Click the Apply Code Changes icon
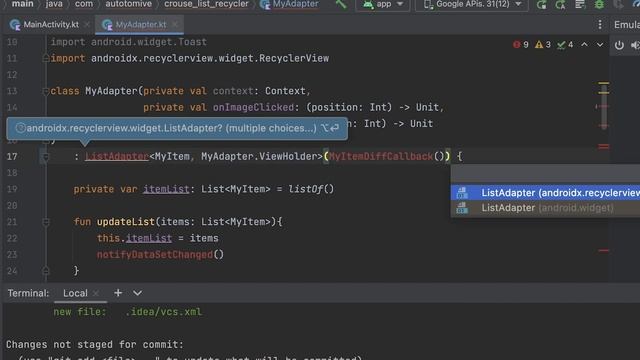The image size is (640, 360). pos(560,4)
